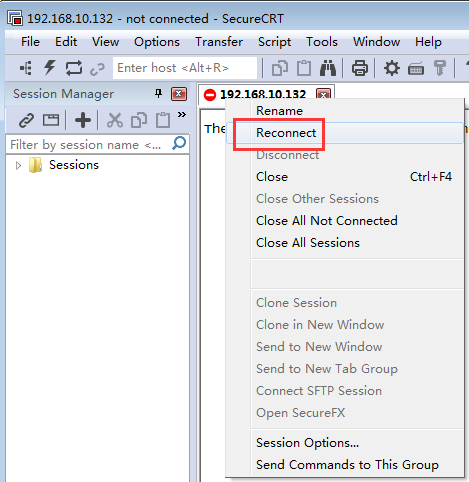This screenshot has width=469, height=482.
Task: Open the Edit menu
Action: [x=66, y=42]
